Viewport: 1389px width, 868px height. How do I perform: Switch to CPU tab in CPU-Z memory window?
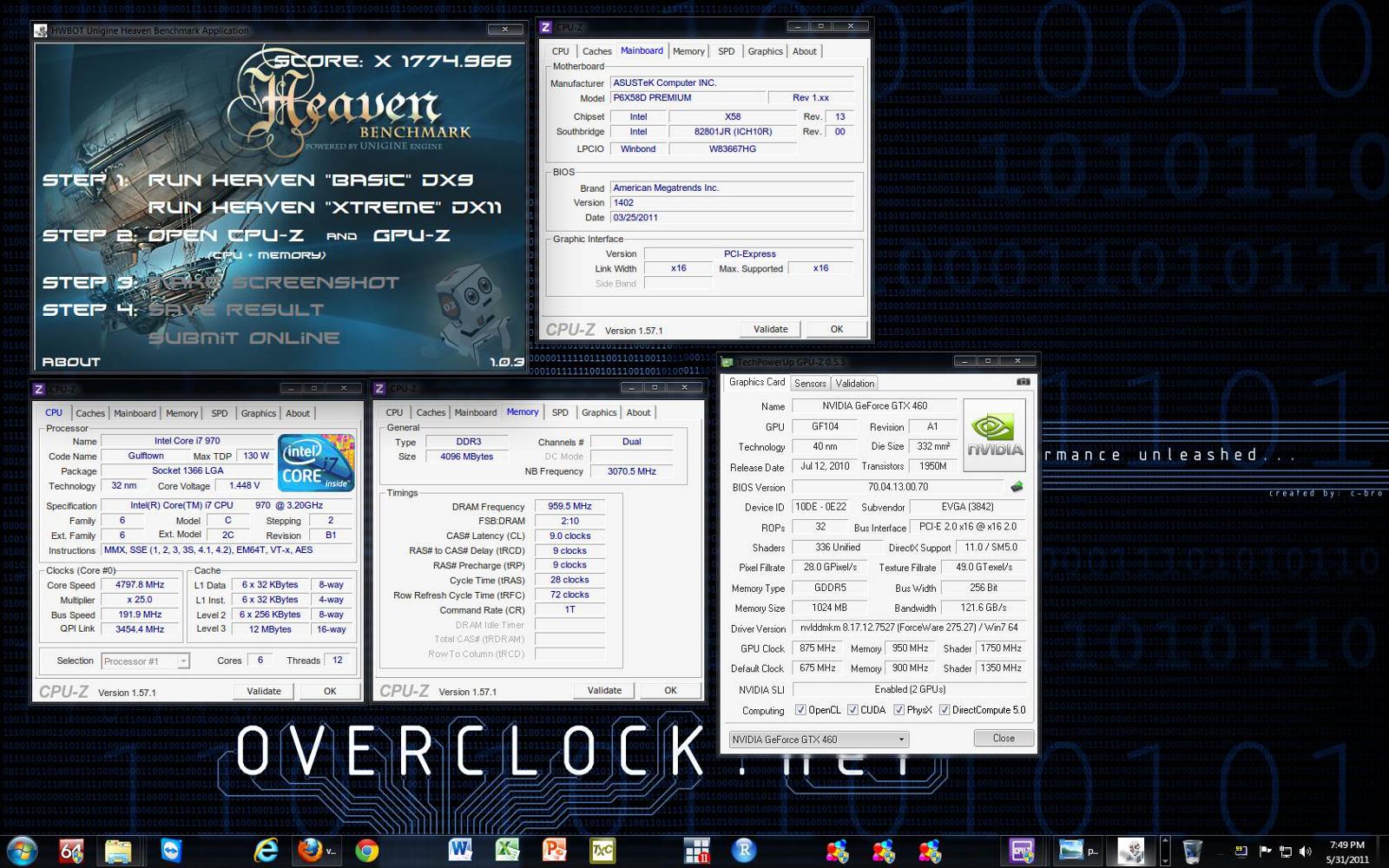click(x=395, y=412)
